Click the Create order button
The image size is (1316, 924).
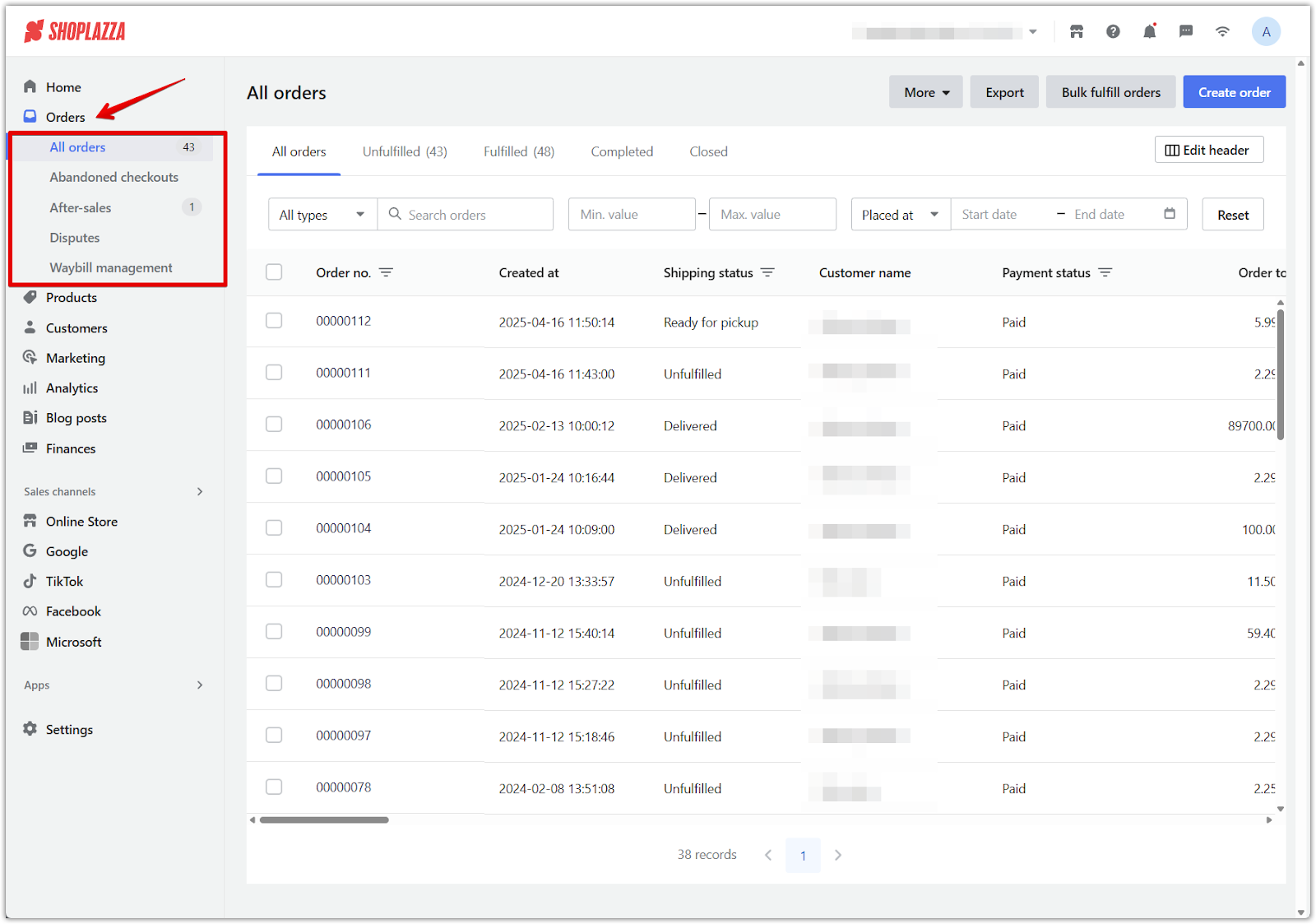click(1234, 92)
